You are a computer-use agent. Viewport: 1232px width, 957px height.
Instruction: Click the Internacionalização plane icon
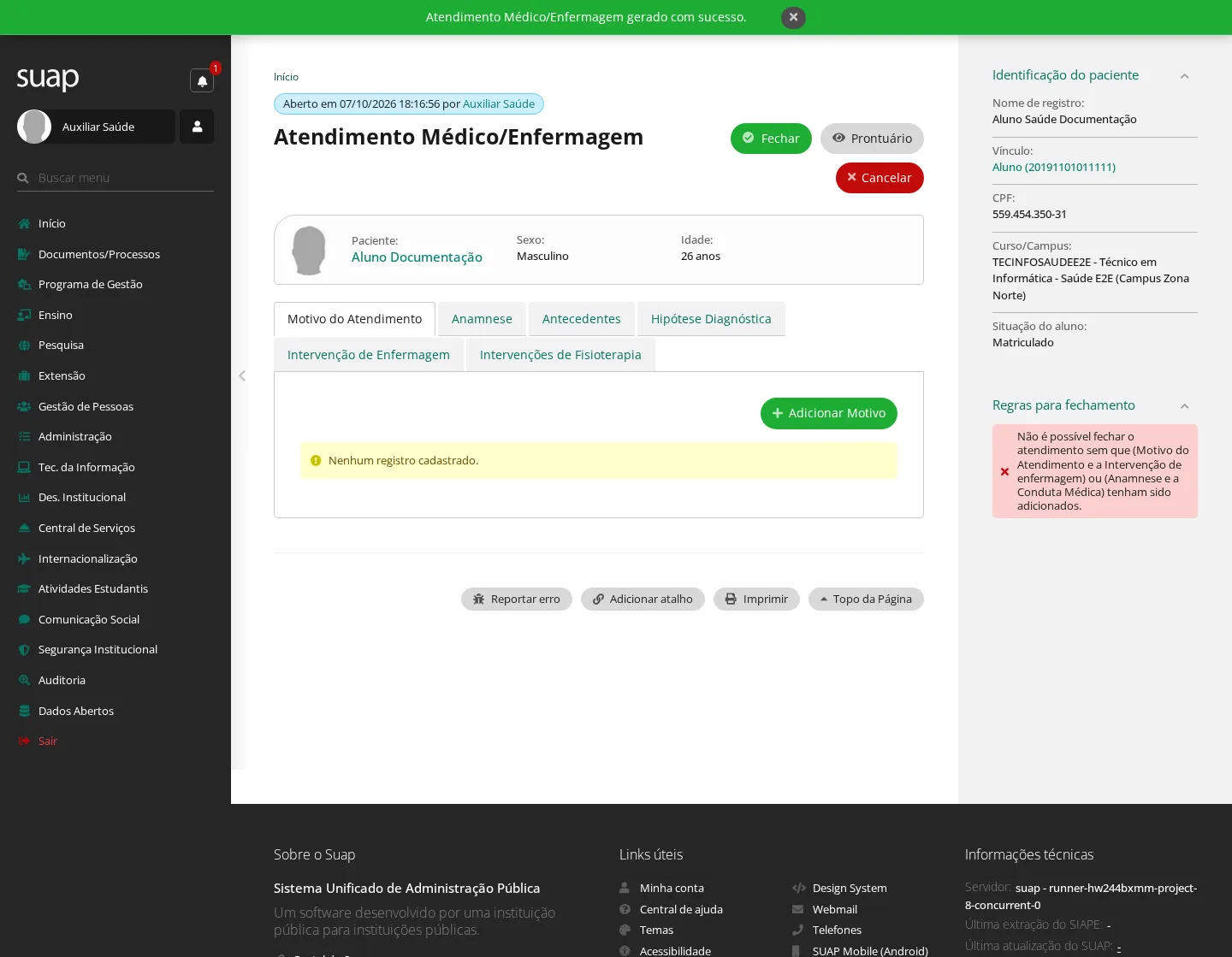point(24,558)
